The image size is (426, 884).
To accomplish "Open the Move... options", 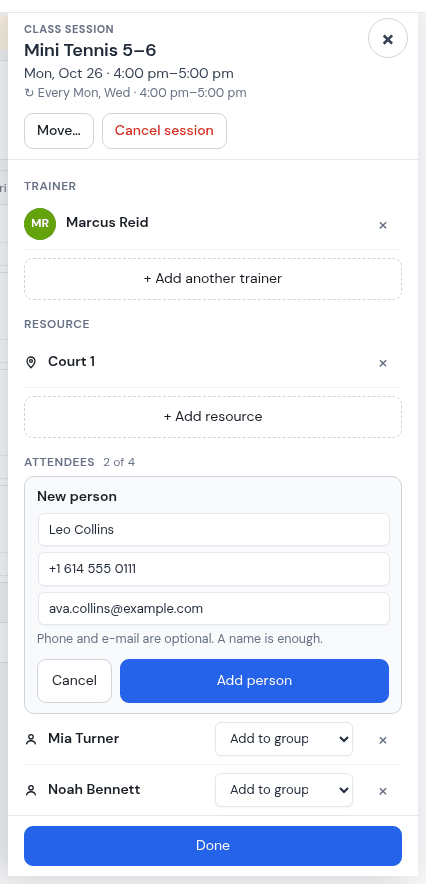I will (59, 131).
